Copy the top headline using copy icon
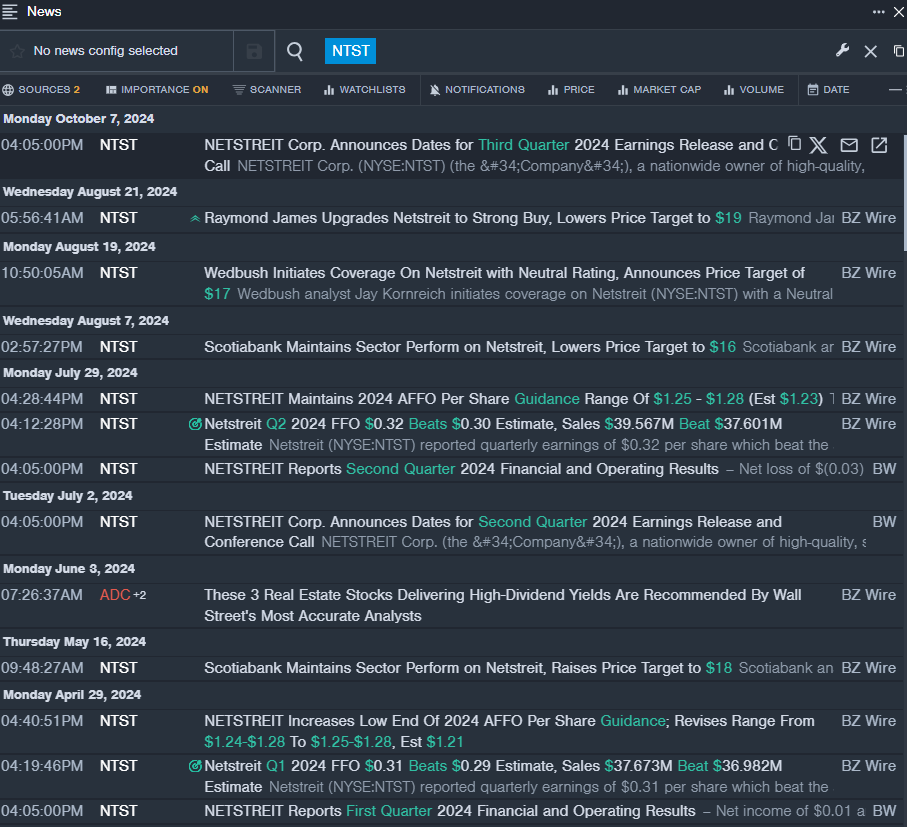The height and width of the screenshot is (827, 907). pos(794,144)
